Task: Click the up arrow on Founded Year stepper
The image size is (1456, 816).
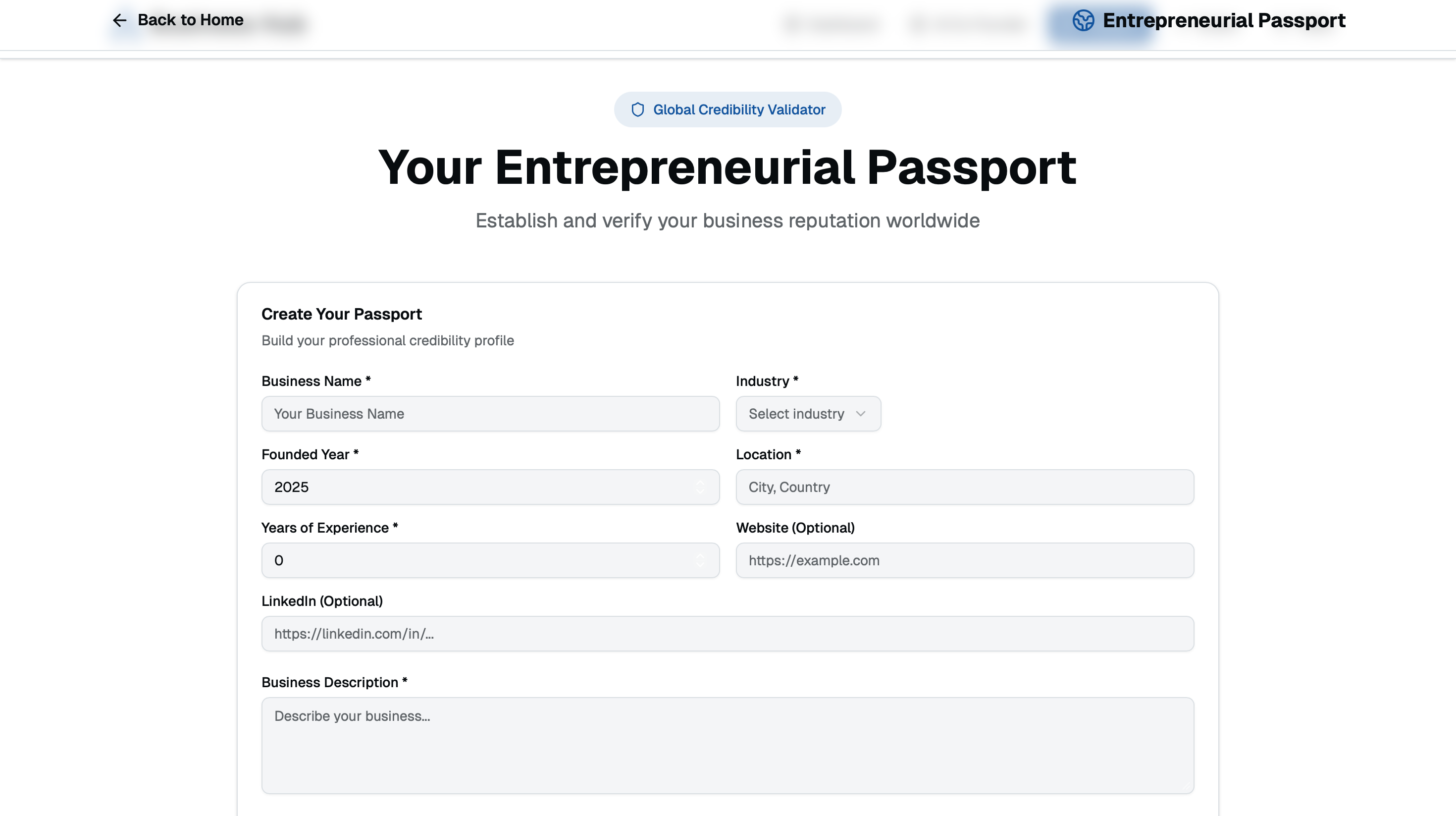Action: [x=701, y=483]
